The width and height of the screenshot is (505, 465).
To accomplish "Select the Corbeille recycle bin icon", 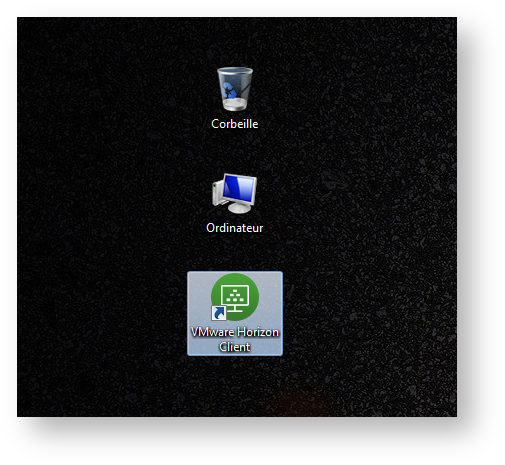I will (x=235, y=89).
